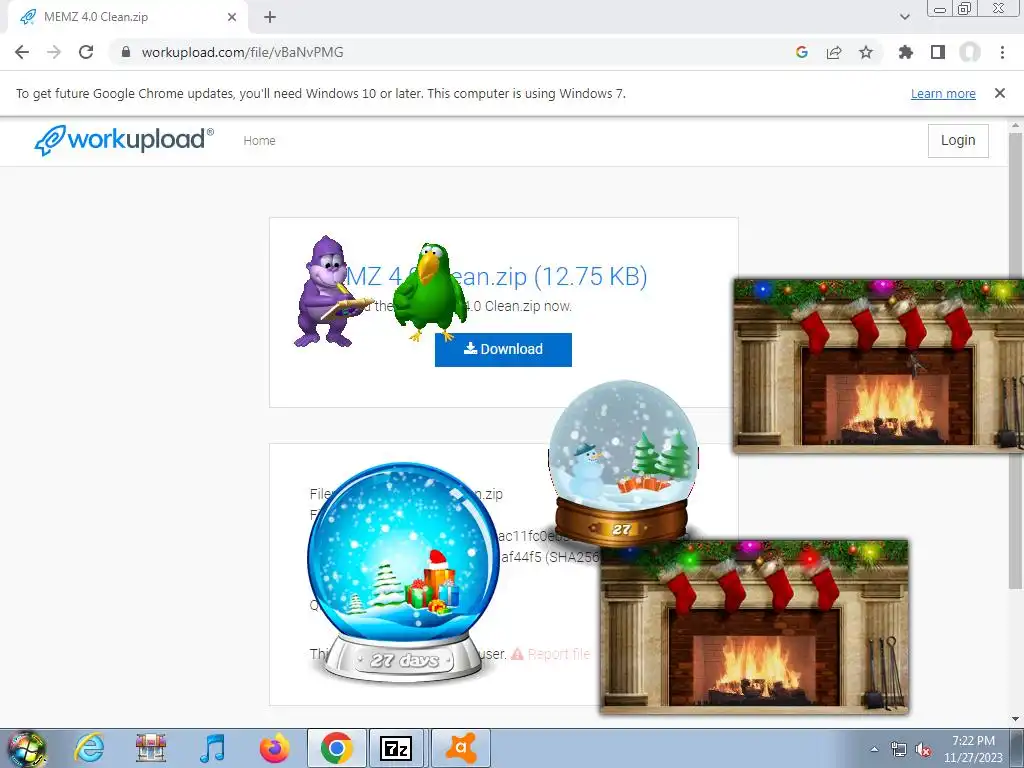Launch Firefox from the taskbar
The height and width of the screenshot is (768, 1024).
[274, 748]
